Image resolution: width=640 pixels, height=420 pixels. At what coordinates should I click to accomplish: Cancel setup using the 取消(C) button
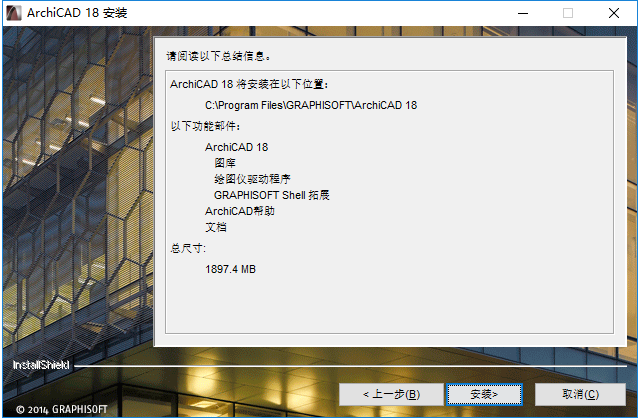pos(580,394)
